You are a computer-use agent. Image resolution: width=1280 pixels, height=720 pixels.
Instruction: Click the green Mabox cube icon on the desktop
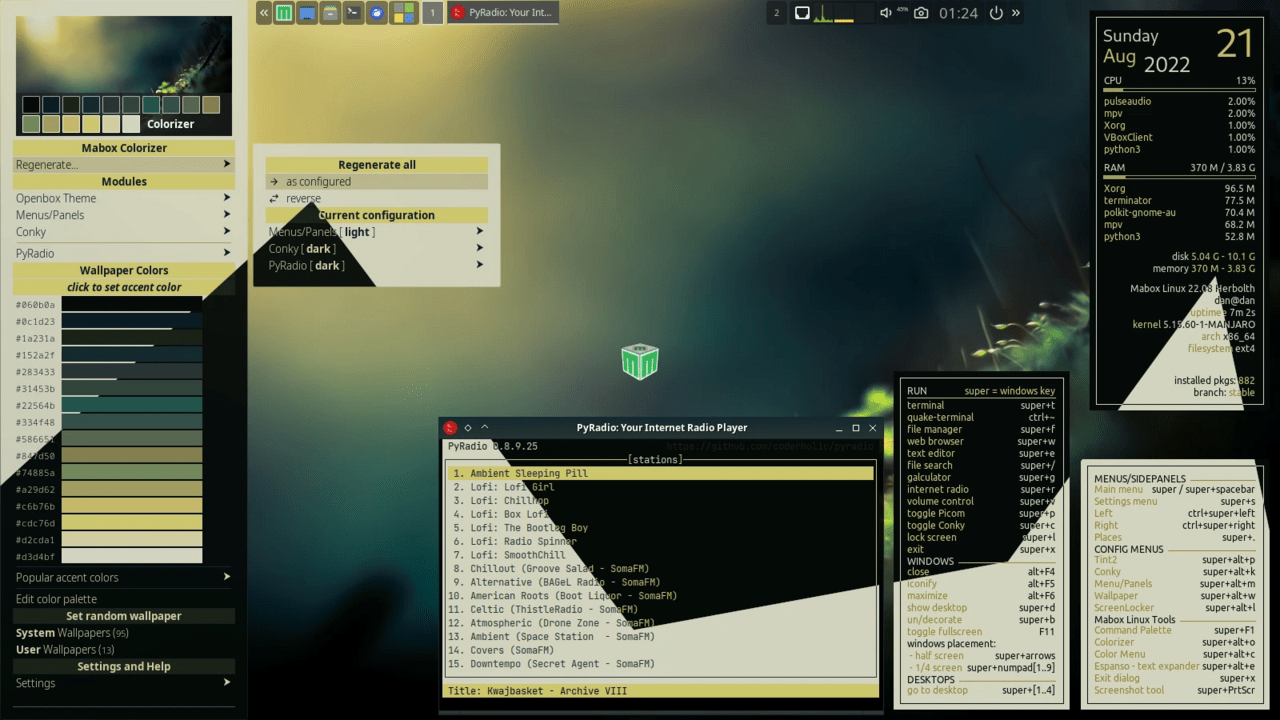tap(640, 362)
